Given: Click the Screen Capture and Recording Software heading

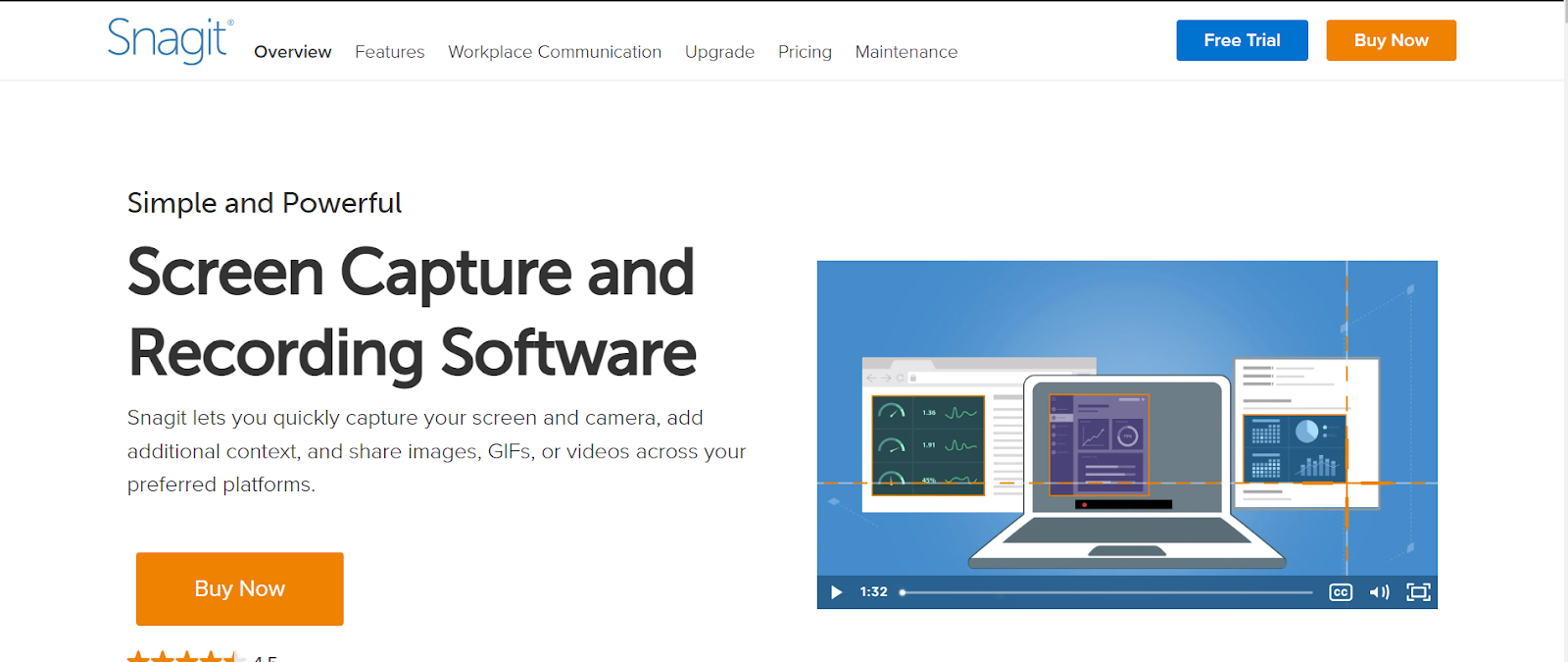Looking at the screenshot, I should [x=412, y=312].
